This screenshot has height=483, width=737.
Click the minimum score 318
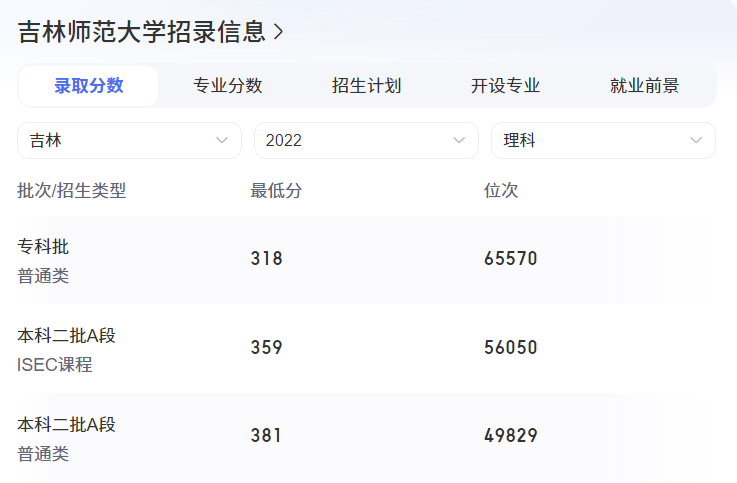click(267, 259)
